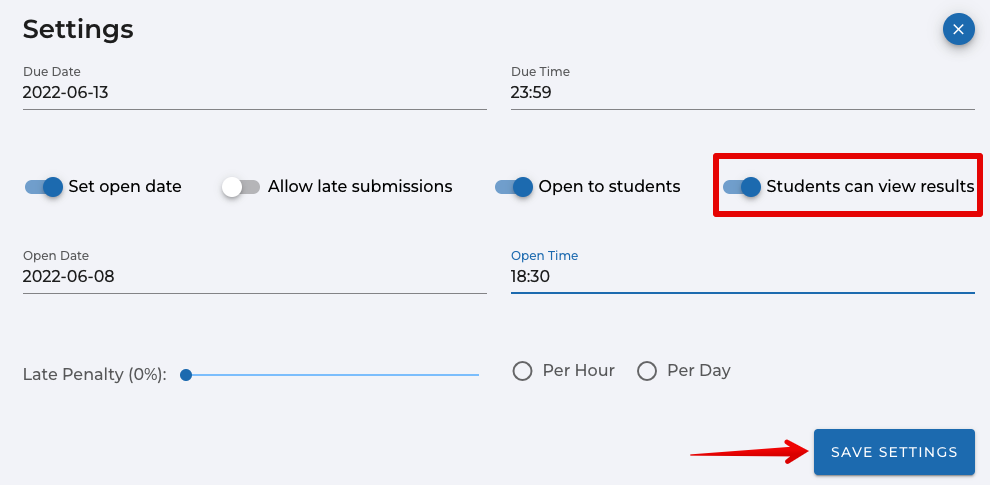The image size is (990, 485).
Task: Click the Settings heading text
Action: pyautogui.click(x=78, y=29)
